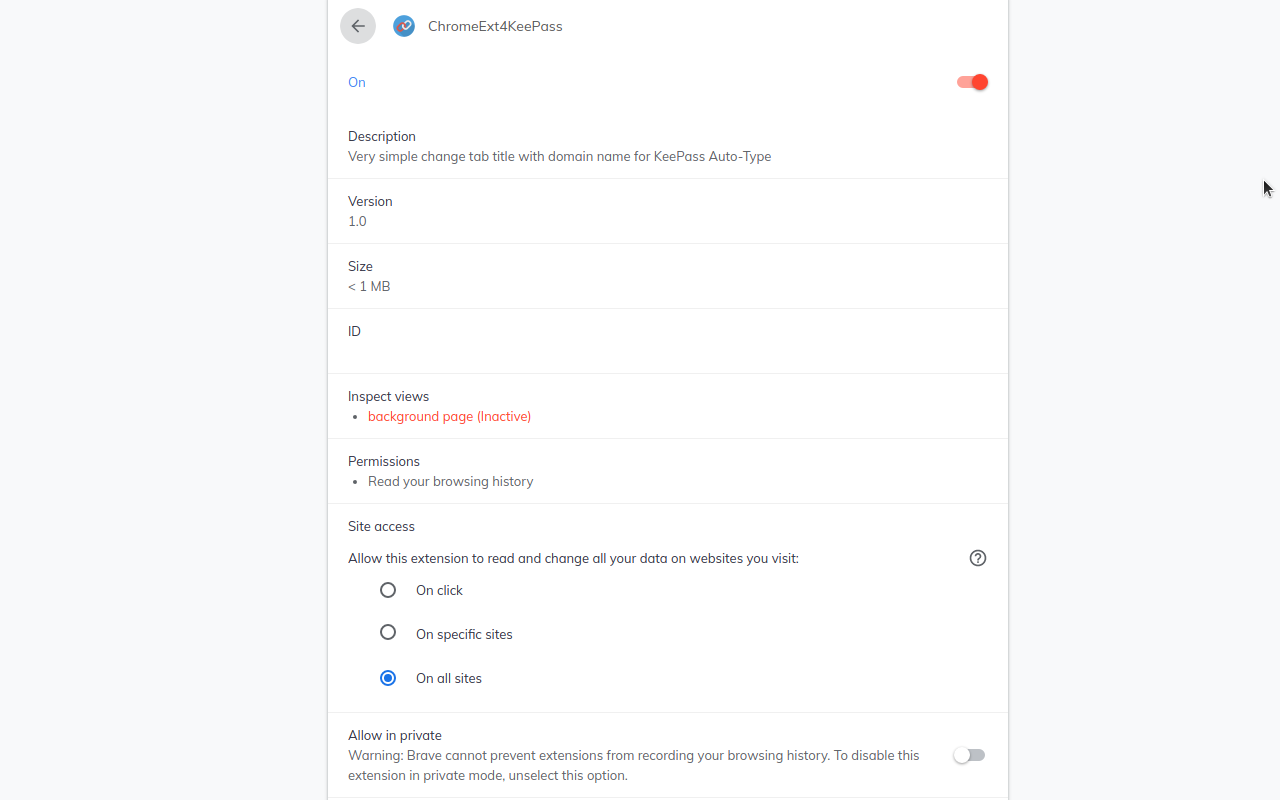Click the On status label
The height and width of the screenshot is (800, 1280).
point(356,82)
